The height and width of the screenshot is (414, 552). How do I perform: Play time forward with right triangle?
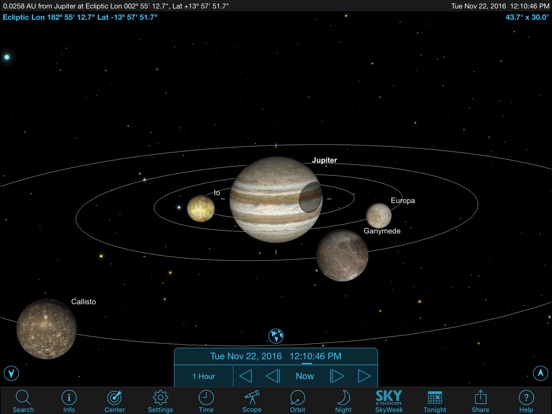(x=364, y=376)
